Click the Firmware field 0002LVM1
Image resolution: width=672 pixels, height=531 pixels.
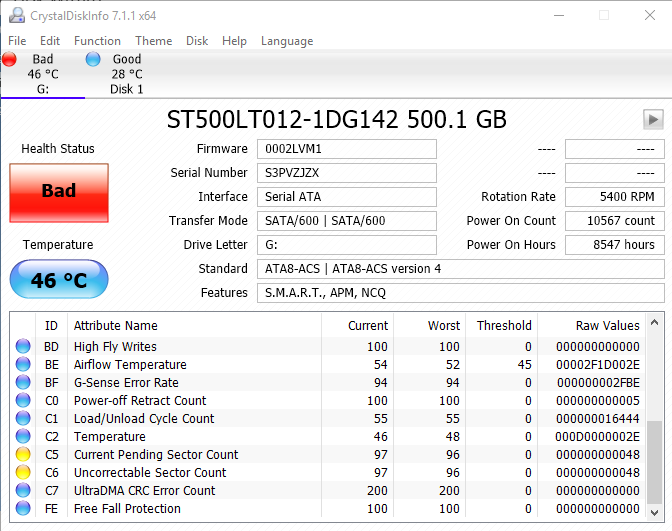[347, 149]
